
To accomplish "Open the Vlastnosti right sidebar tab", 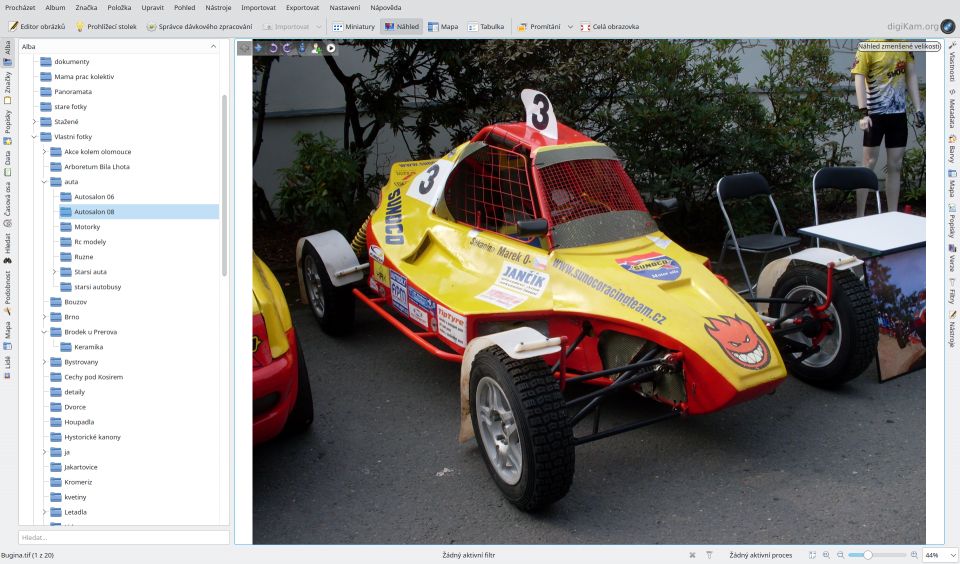I will coord(952,61).
